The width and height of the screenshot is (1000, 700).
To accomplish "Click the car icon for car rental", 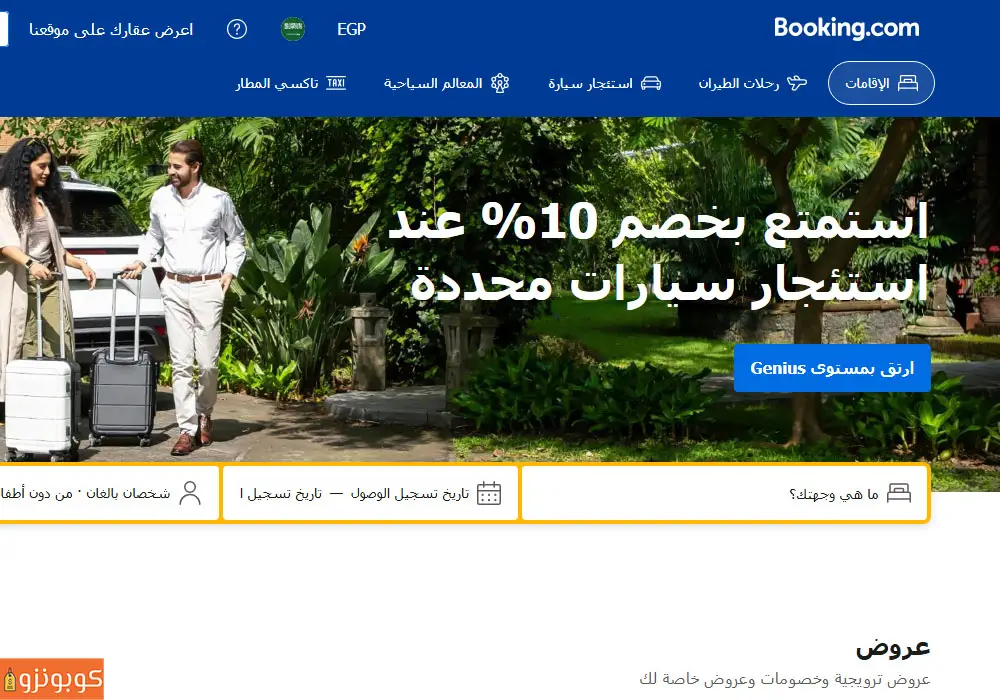I will click(651, 83).
